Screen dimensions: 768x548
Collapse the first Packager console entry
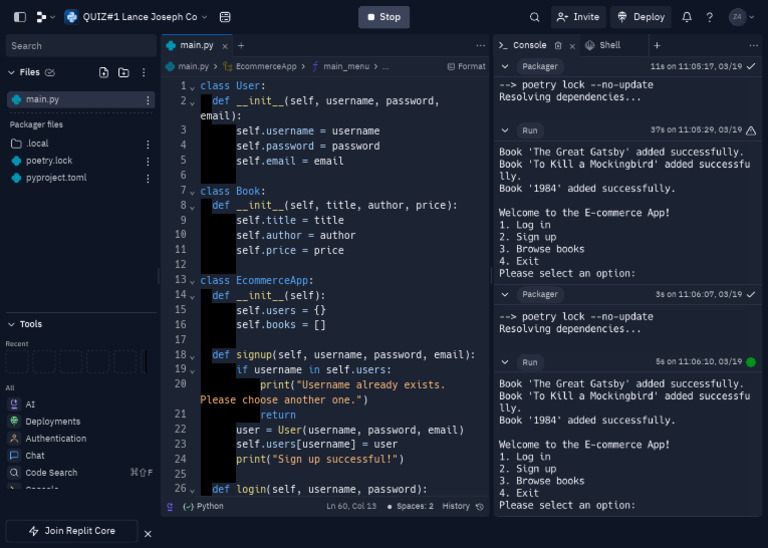point(505,66)
